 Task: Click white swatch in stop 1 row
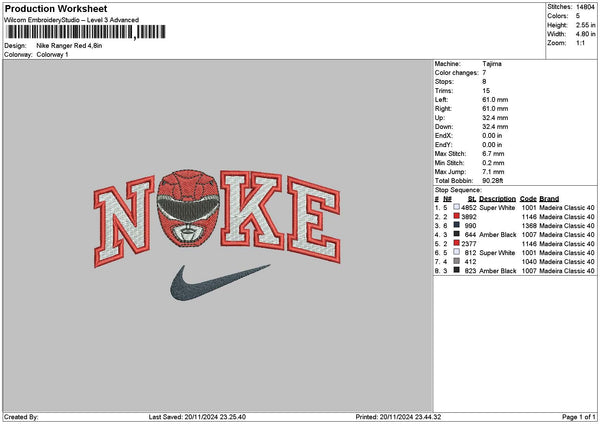pos(457,207)
